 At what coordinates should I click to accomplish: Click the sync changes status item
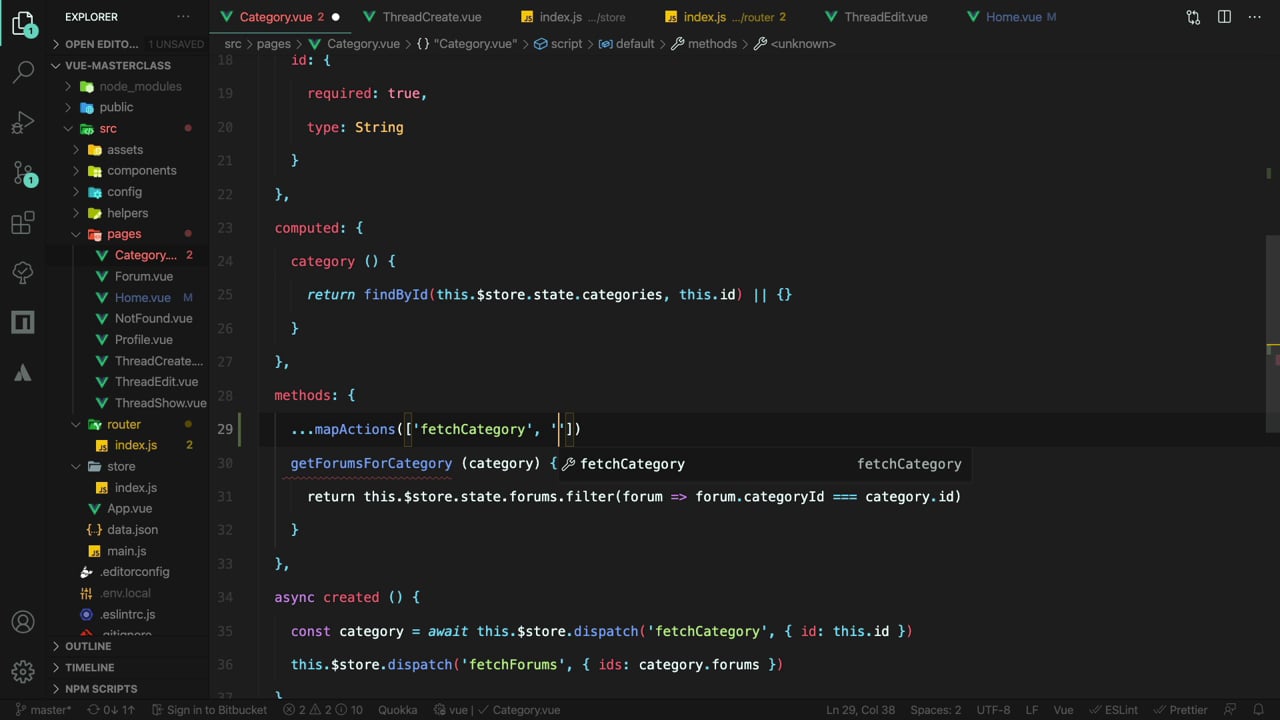[112, 710]
